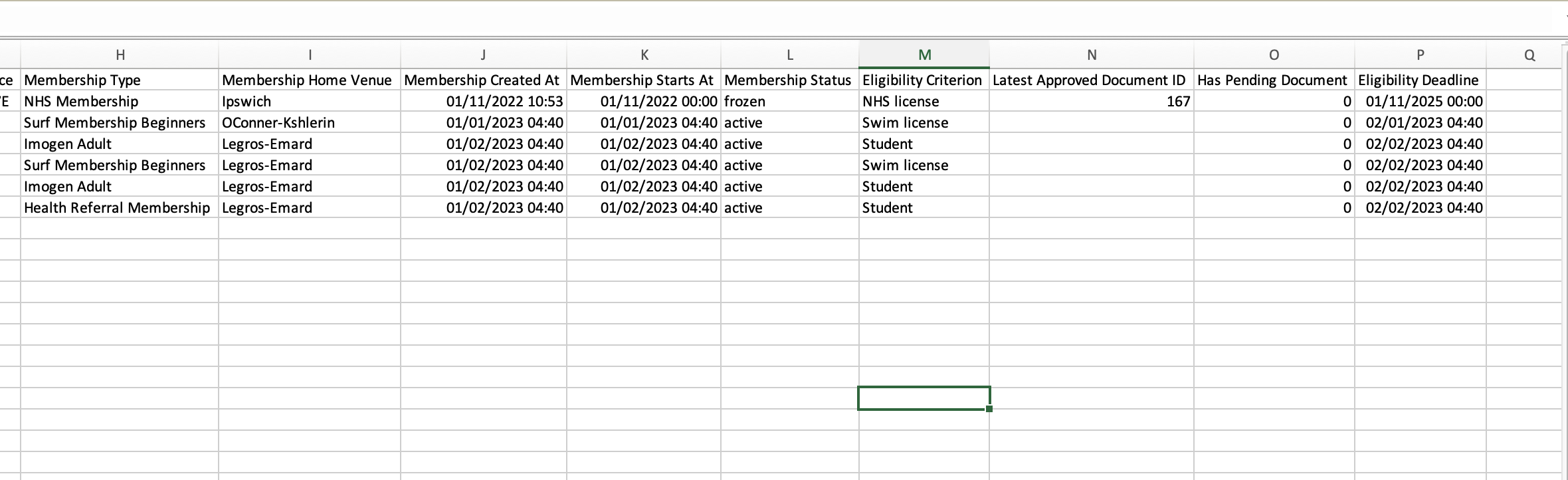
Task: Select column I header
Action: 310,55
